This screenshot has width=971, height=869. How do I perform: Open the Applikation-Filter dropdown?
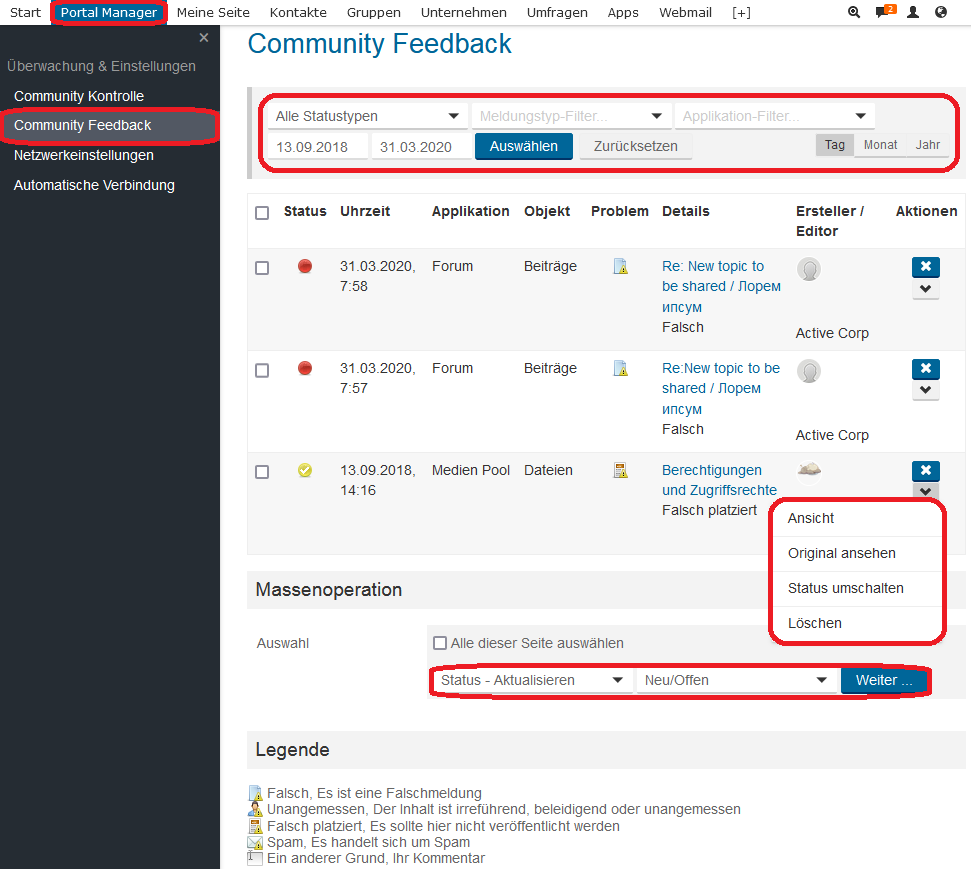tap(774, 116)
